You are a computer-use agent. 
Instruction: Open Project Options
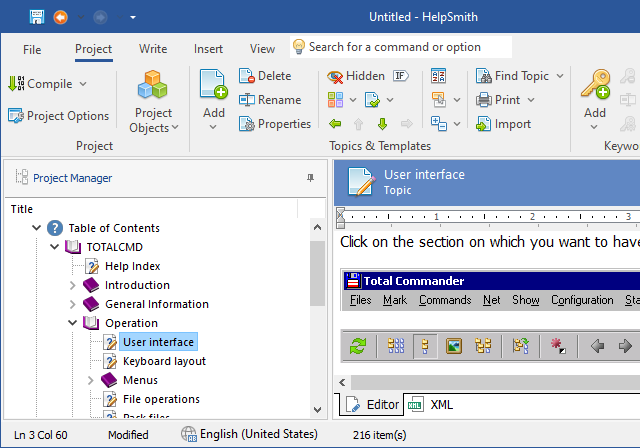coord(58,116)
